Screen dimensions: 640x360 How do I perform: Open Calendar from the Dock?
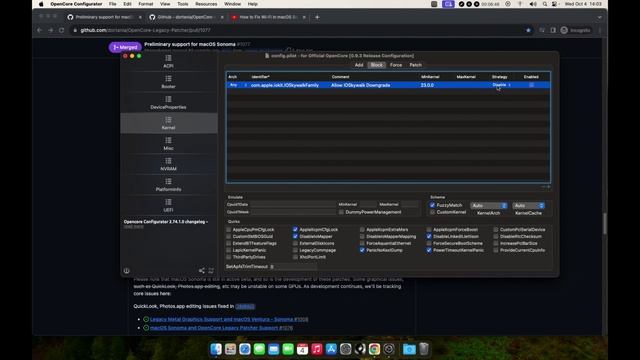302,349
